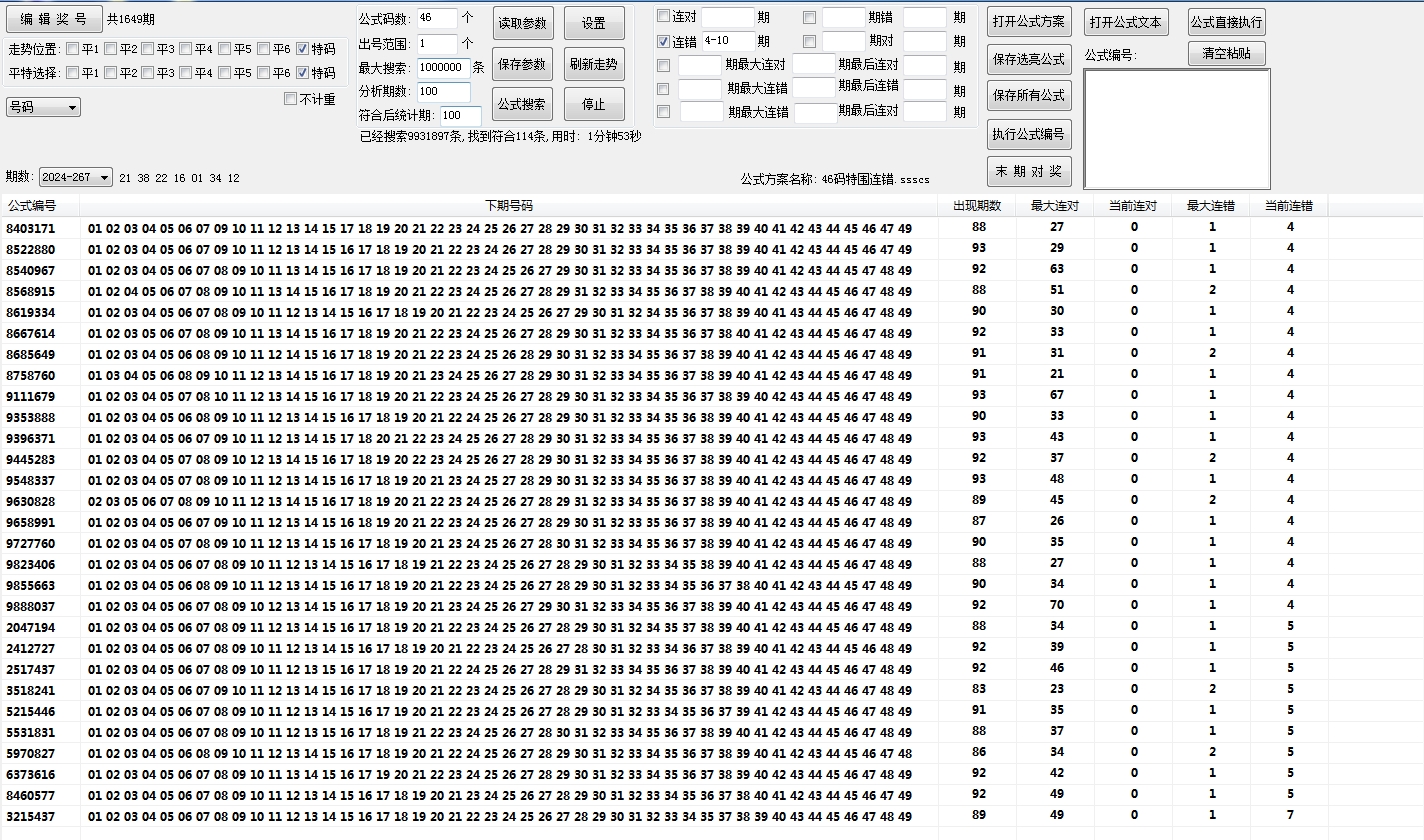This screenshot has width=1424, height=840.
Task: Click 停止 to stop searching
Action: coord(593,104)
